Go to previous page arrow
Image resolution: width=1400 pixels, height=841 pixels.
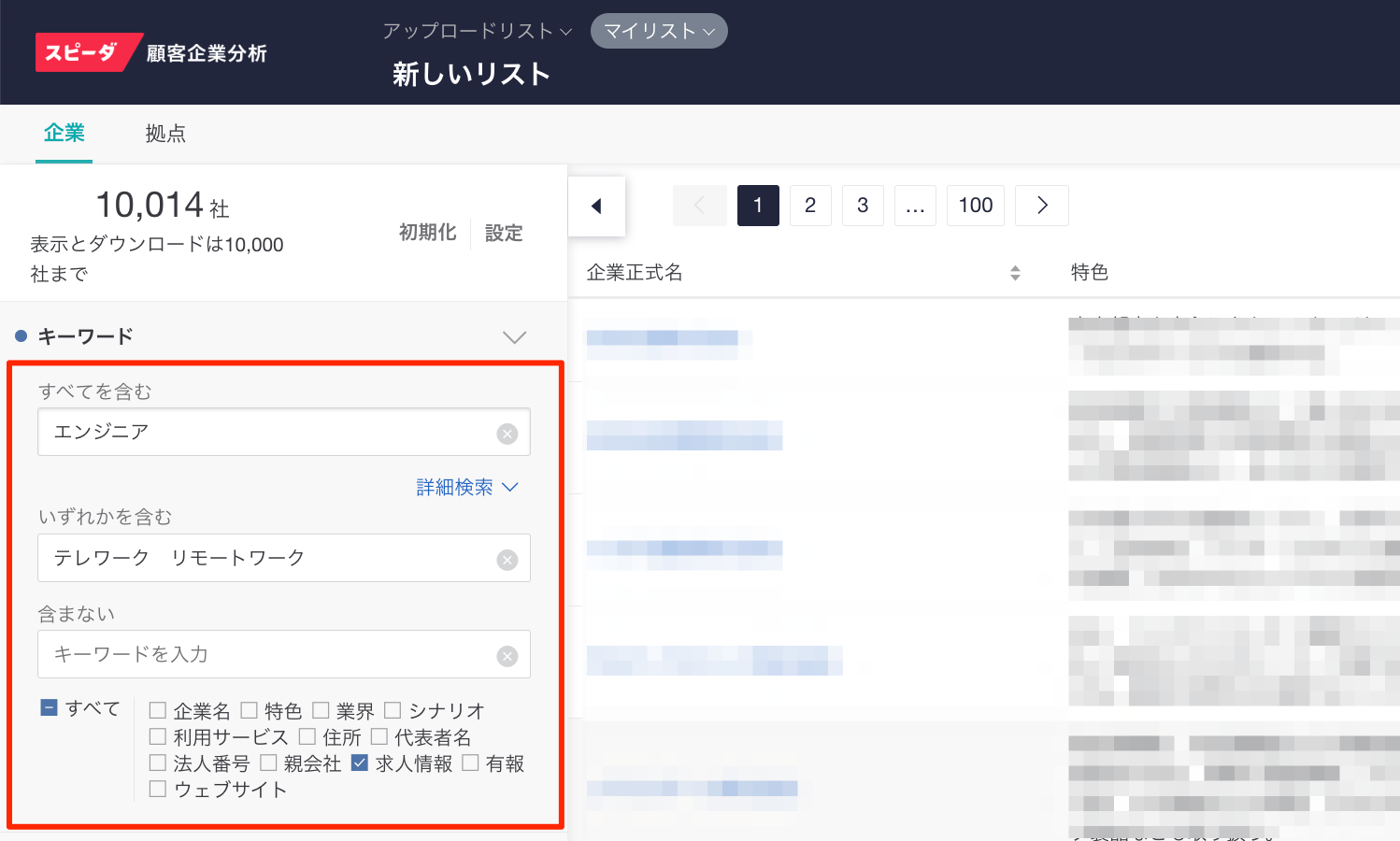click(x=699, y=206)
